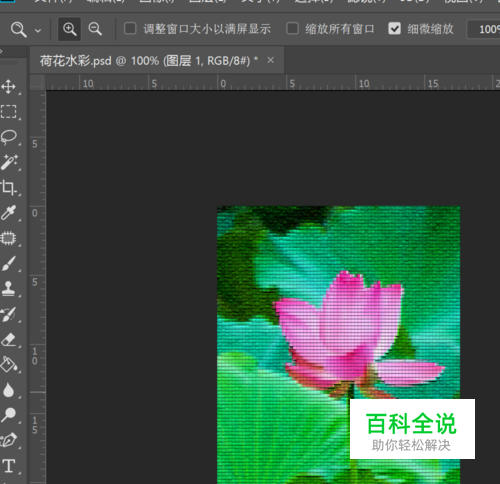Select the Rectangular Marquee tool
Image resolution: width=500 pixels, height=484 pixels.
[9, 112]
